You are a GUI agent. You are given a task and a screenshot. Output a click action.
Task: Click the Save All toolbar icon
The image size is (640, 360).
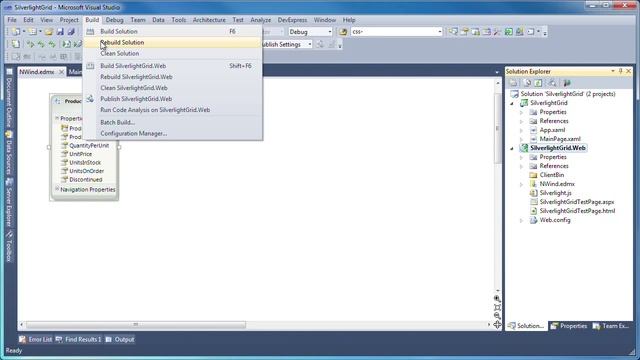[x=71, y=31]
